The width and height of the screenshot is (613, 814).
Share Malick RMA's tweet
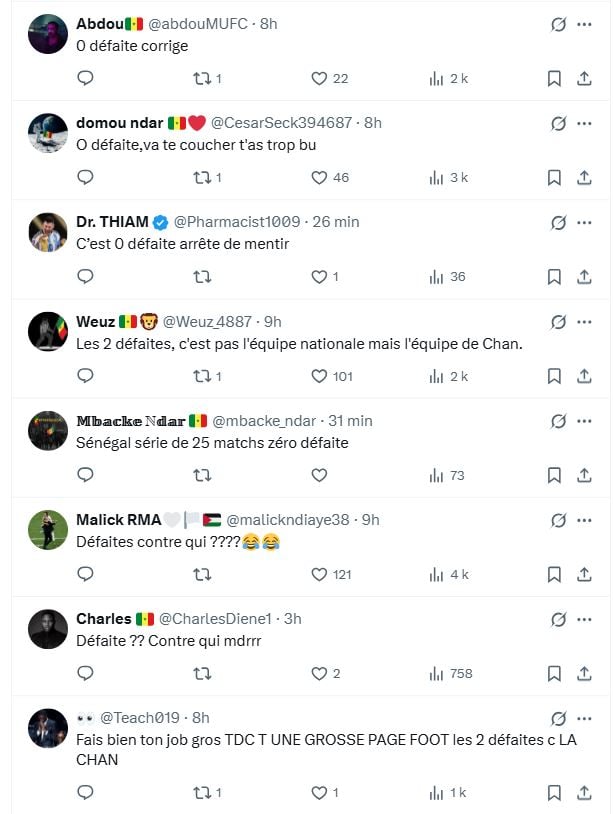pos(584,574)
